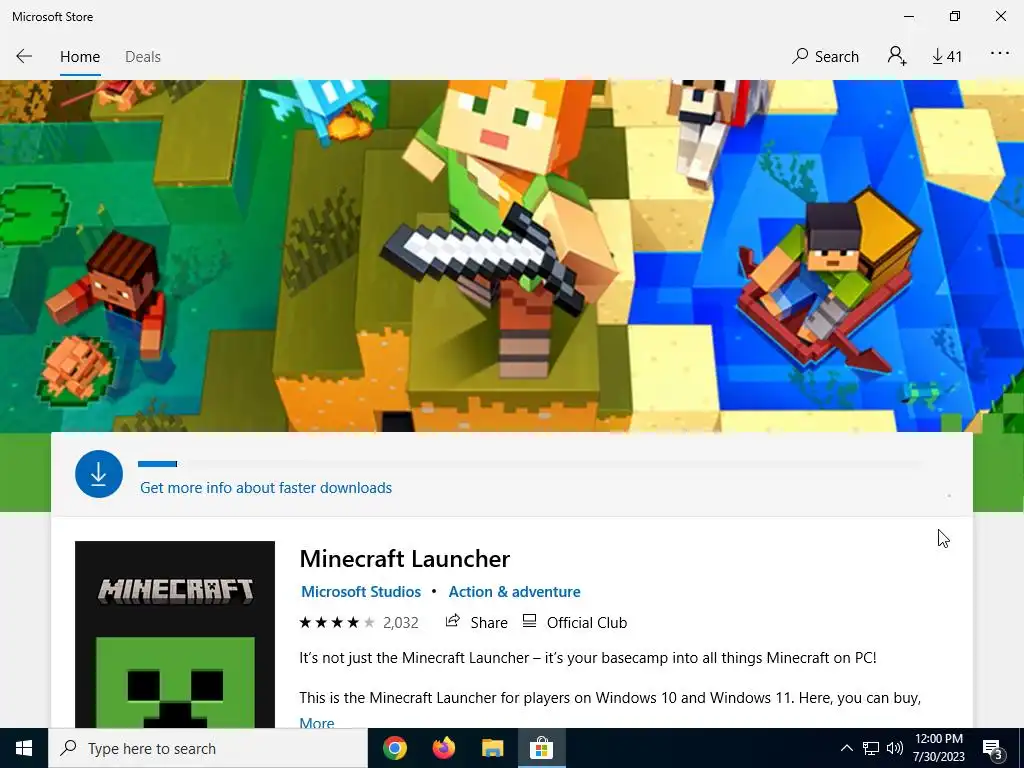Open Action & adventure category link
Screen dimensions: 1024x768
[x=515, y=592]
